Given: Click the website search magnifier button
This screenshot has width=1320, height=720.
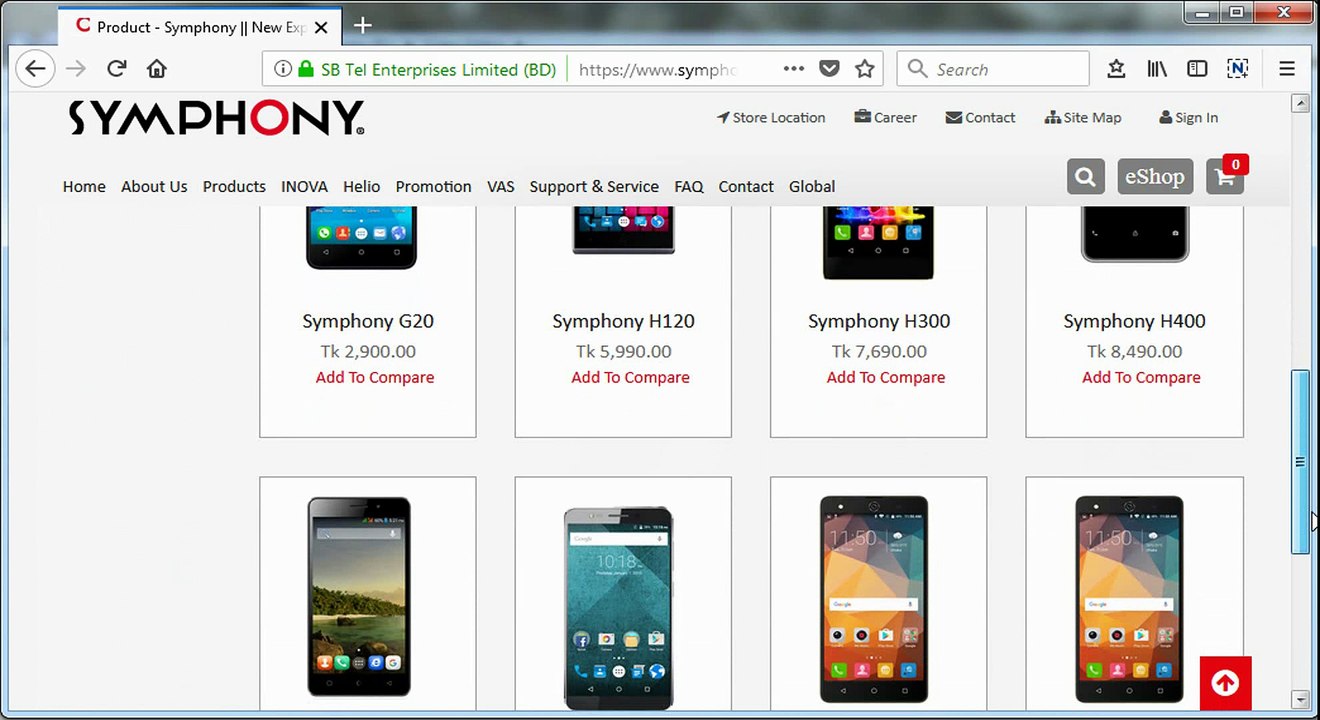Looking at the screenshot, I should (1086, 177).
